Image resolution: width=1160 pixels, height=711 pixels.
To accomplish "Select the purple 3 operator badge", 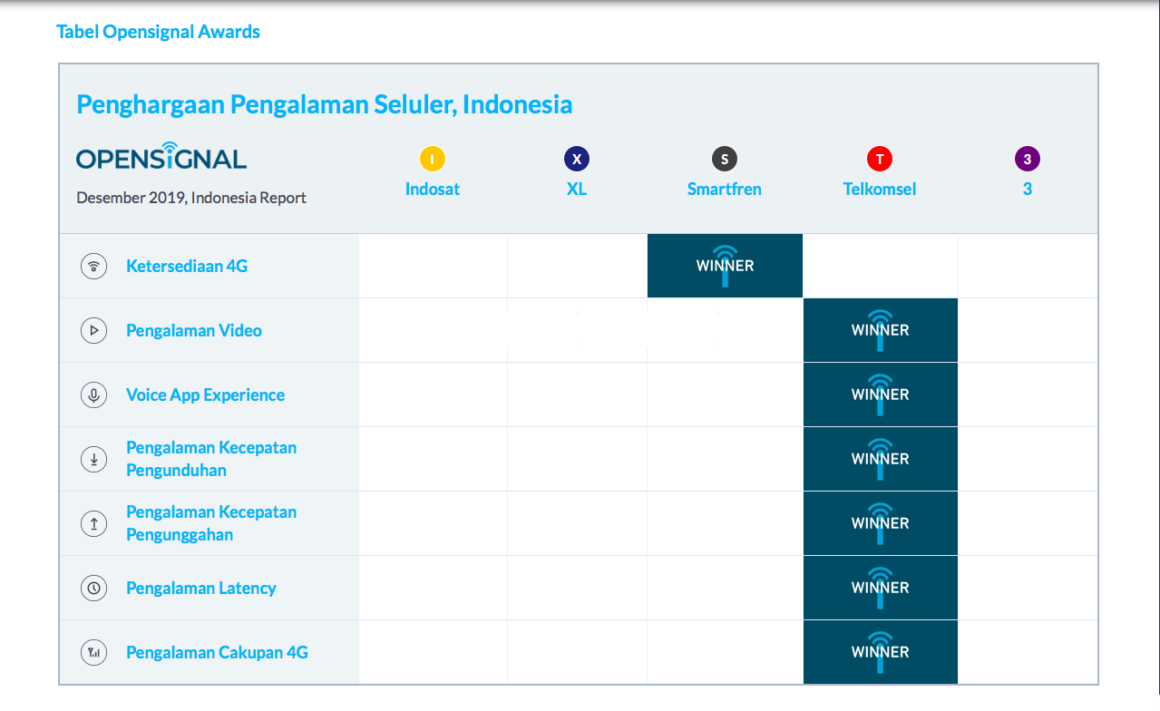I will coord(1027,157).
